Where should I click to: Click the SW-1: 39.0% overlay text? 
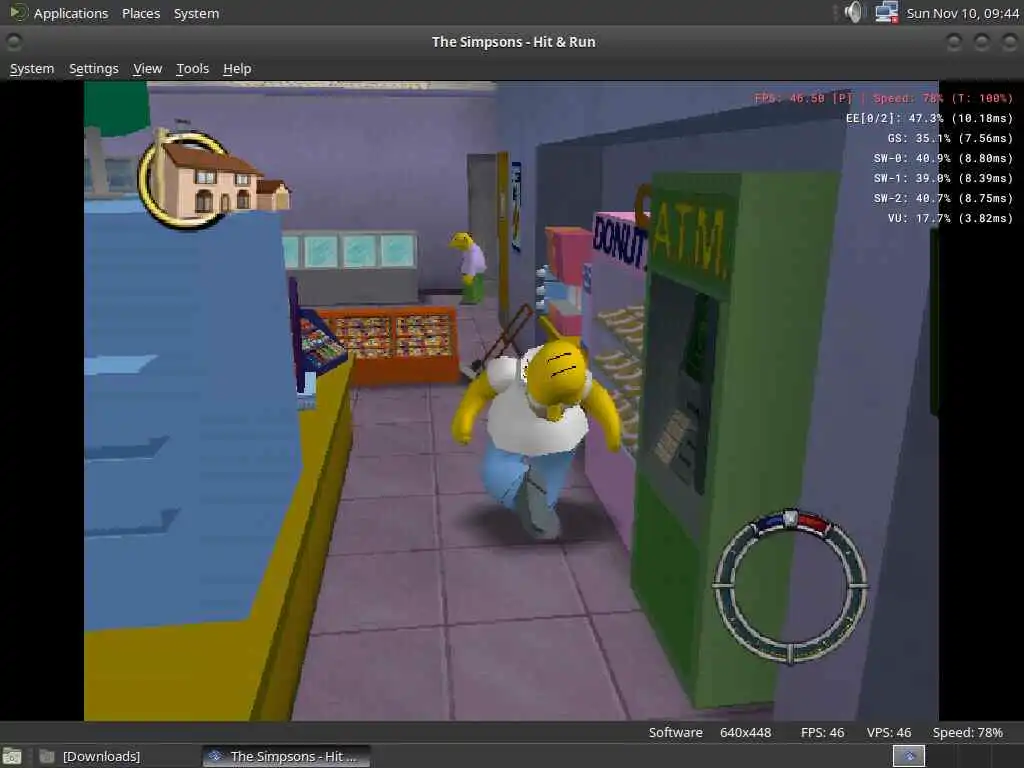click(x=943, y=178)
